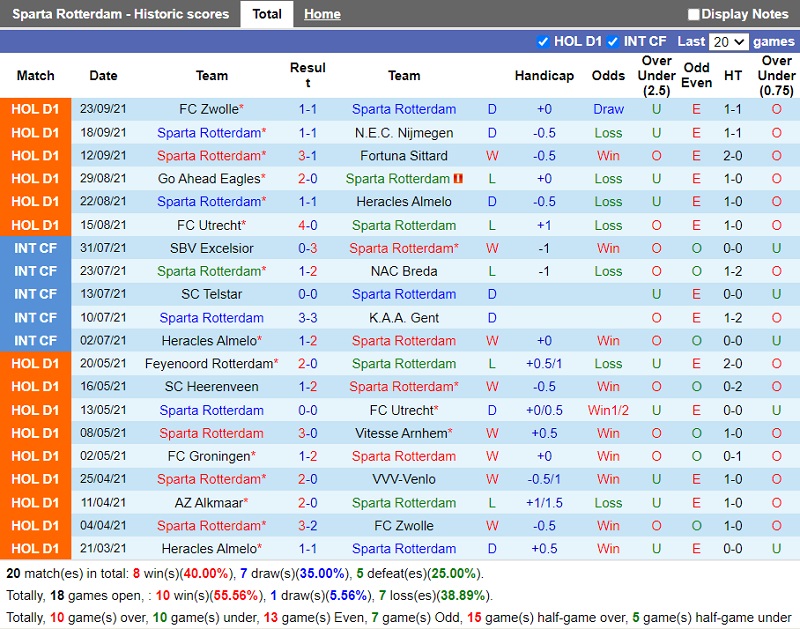Switch to the Home tab
This screenshot has height=629, width=800.
[x=322, y=14]
